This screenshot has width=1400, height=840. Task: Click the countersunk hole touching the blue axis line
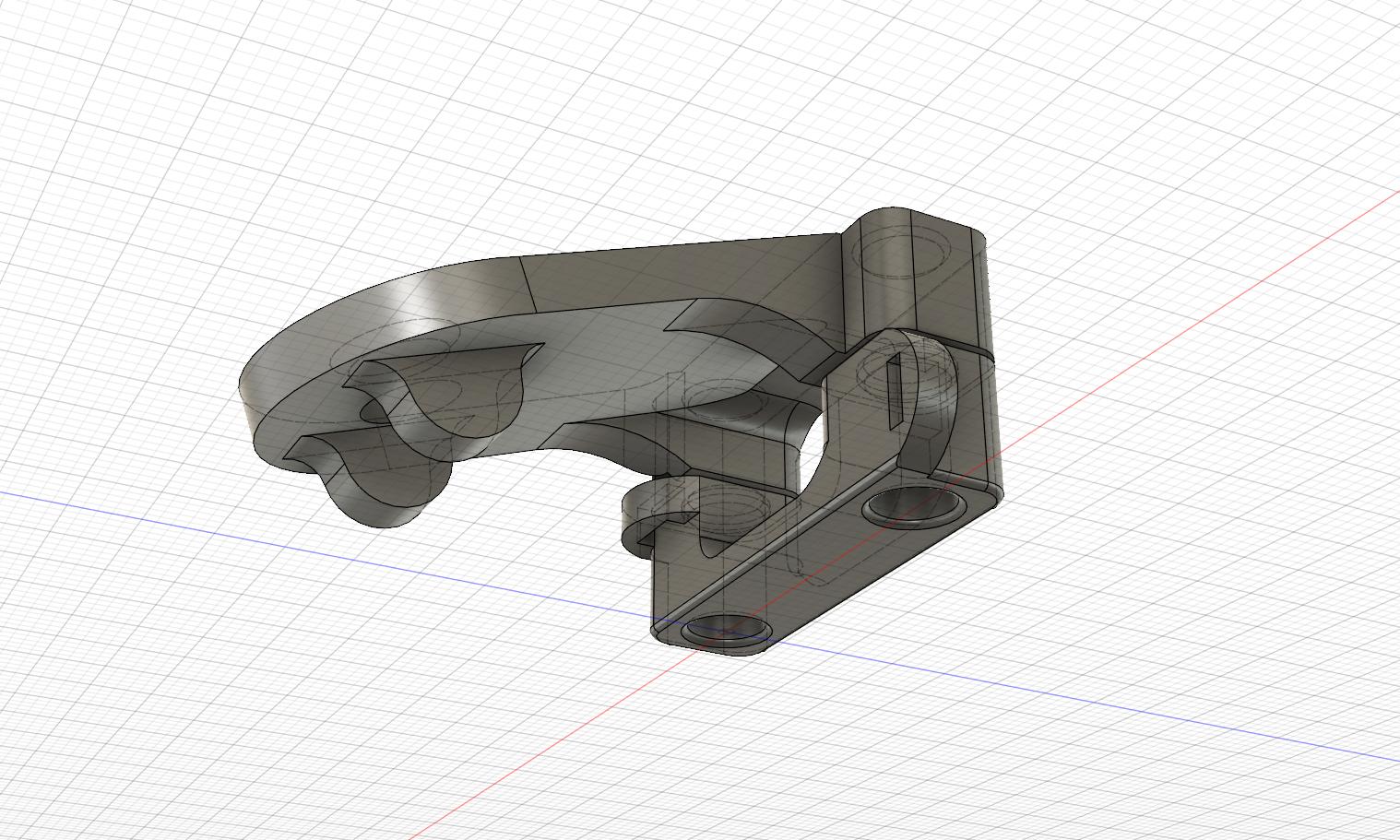tap(728, 629)
